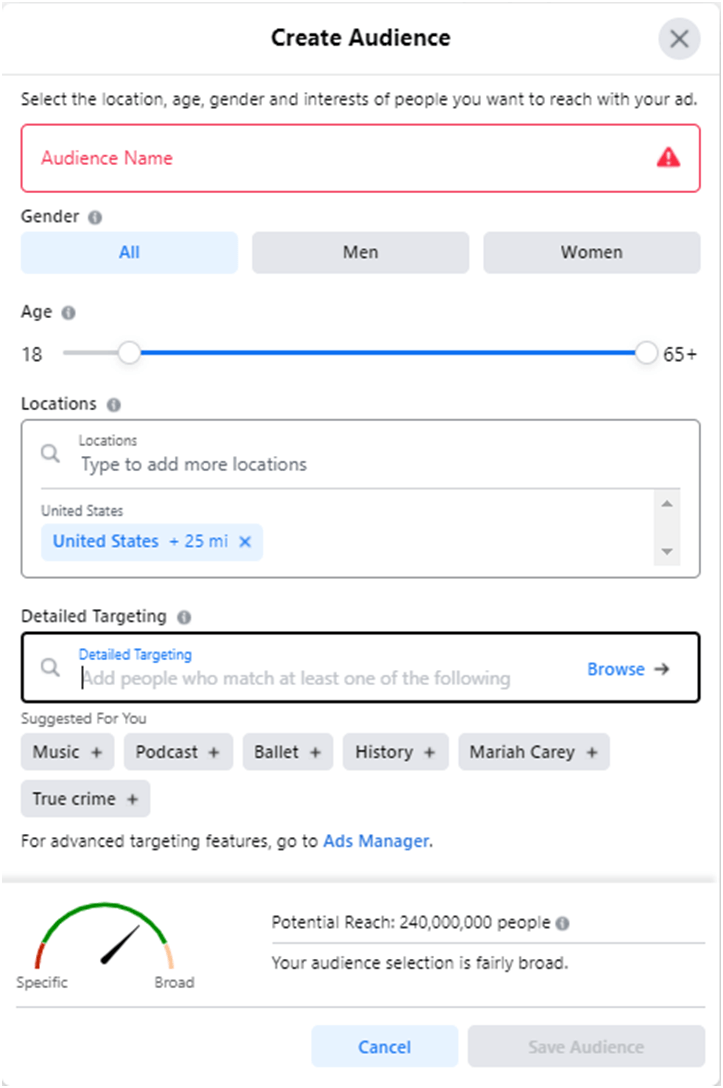Screen dimensions: 723x1088
Task: Select Women gender option
Action: coord(592,253)
